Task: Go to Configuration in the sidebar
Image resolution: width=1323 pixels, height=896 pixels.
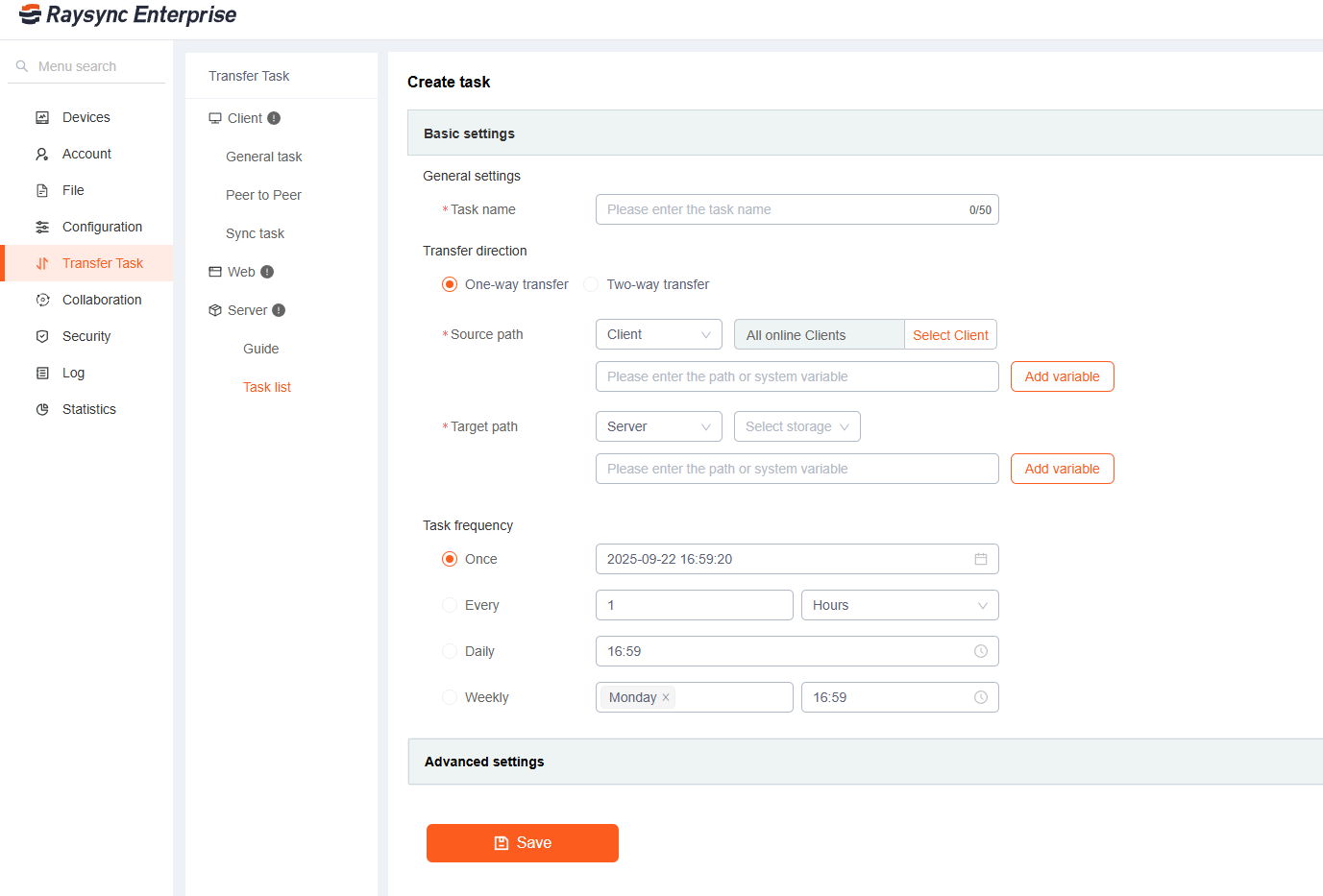Action: tap(102, 227)
